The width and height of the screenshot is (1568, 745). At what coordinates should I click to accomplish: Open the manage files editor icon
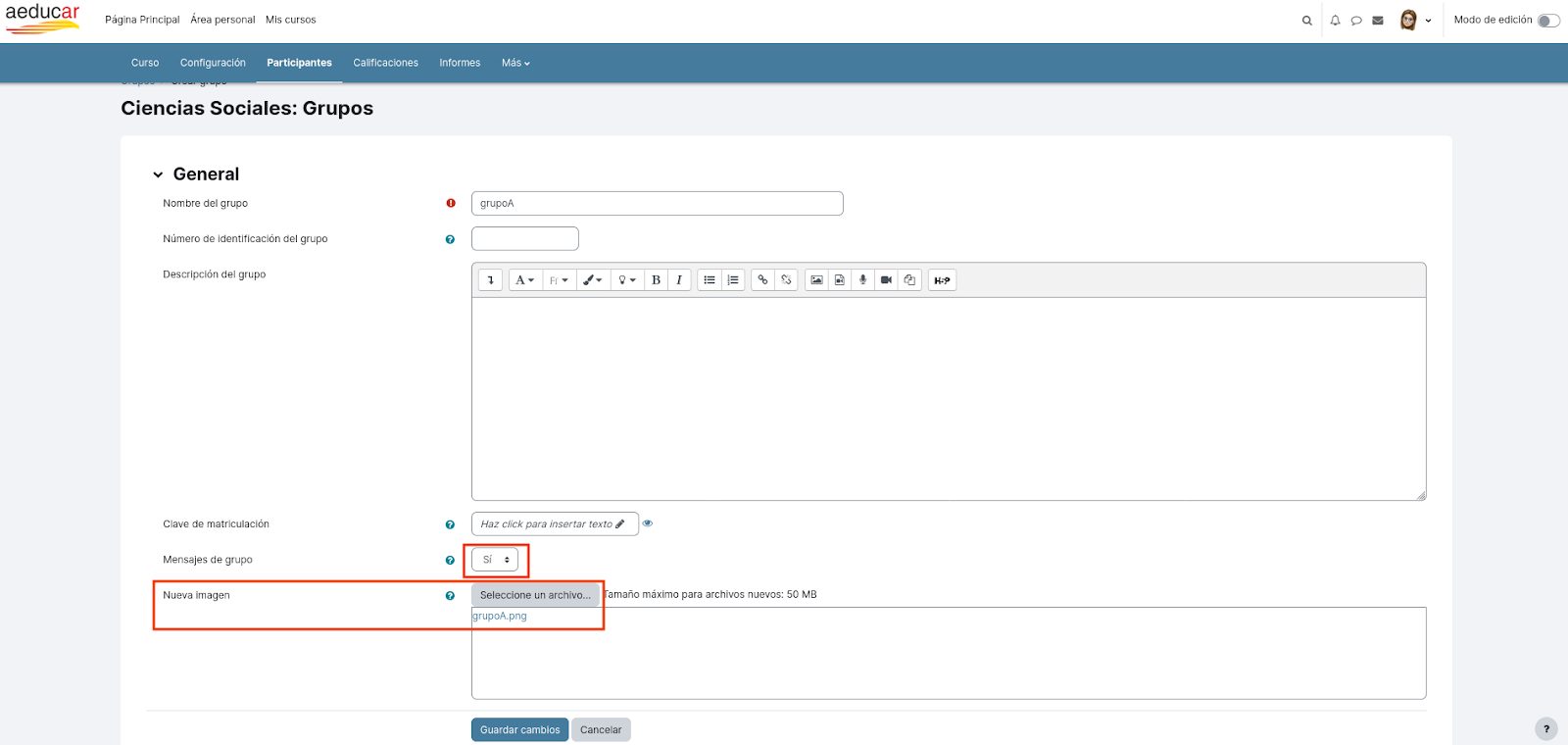point(909,280)
